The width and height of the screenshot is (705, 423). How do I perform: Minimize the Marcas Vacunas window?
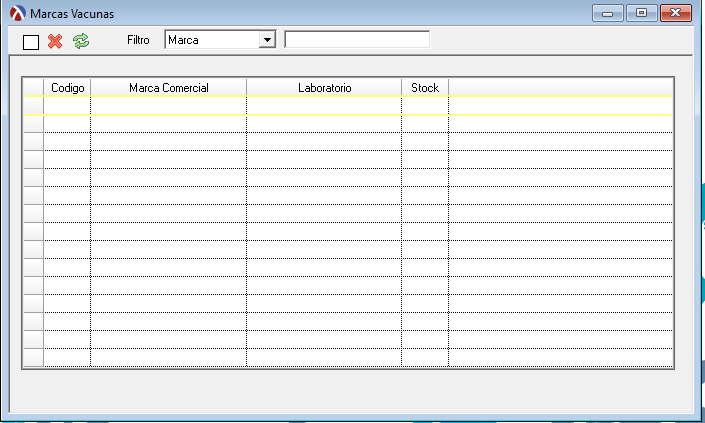click(x=607, y=14)
